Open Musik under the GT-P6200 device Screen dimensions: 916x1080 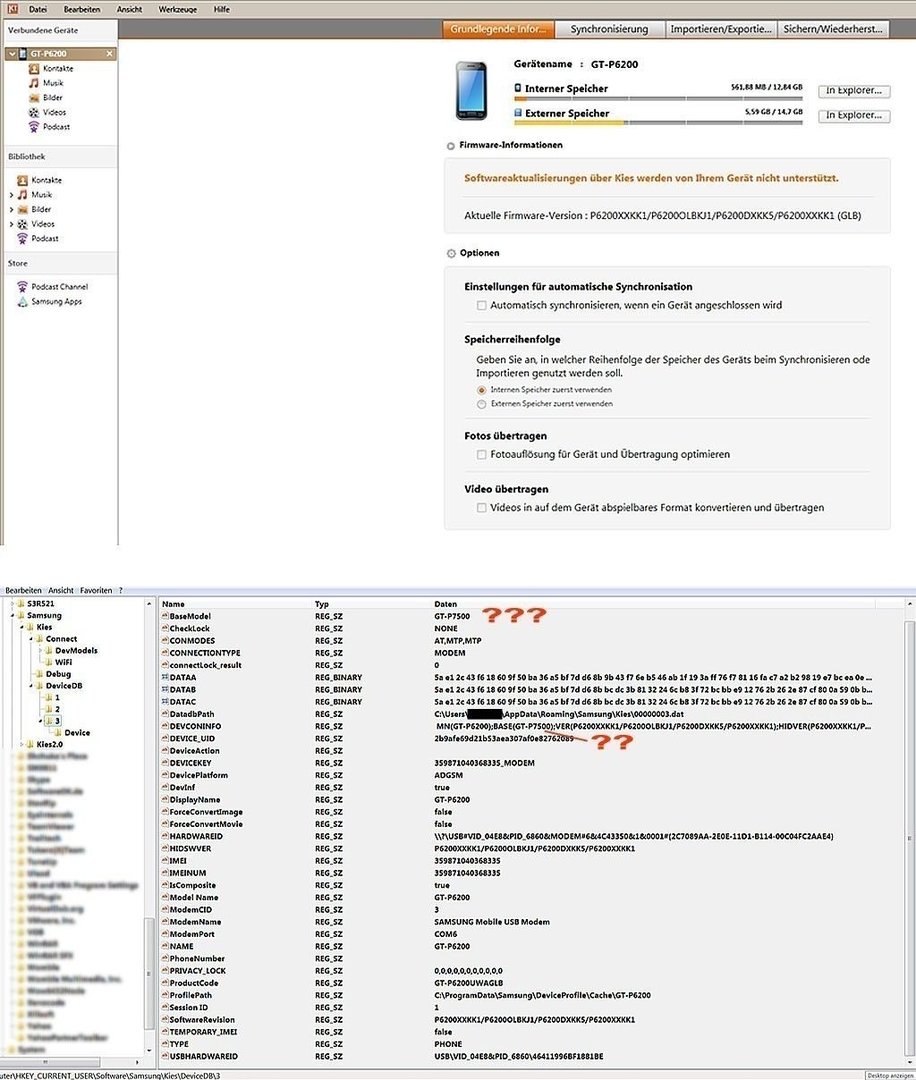point(46,83)
